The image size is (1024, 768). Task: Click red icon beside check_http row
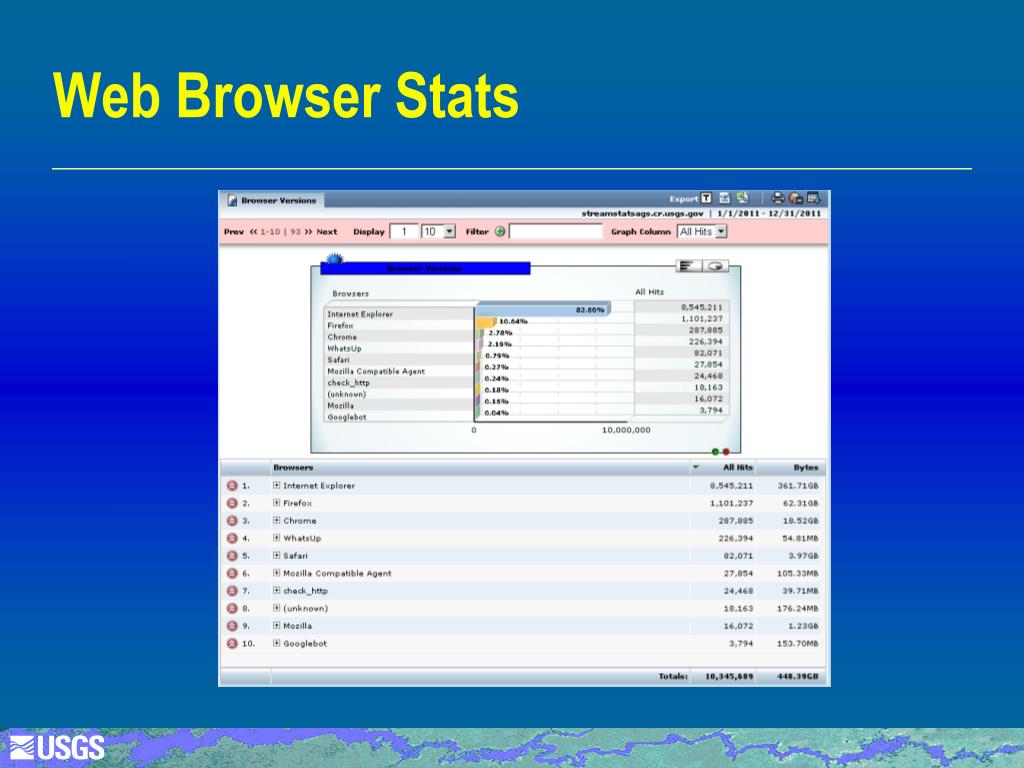[232, 591]
